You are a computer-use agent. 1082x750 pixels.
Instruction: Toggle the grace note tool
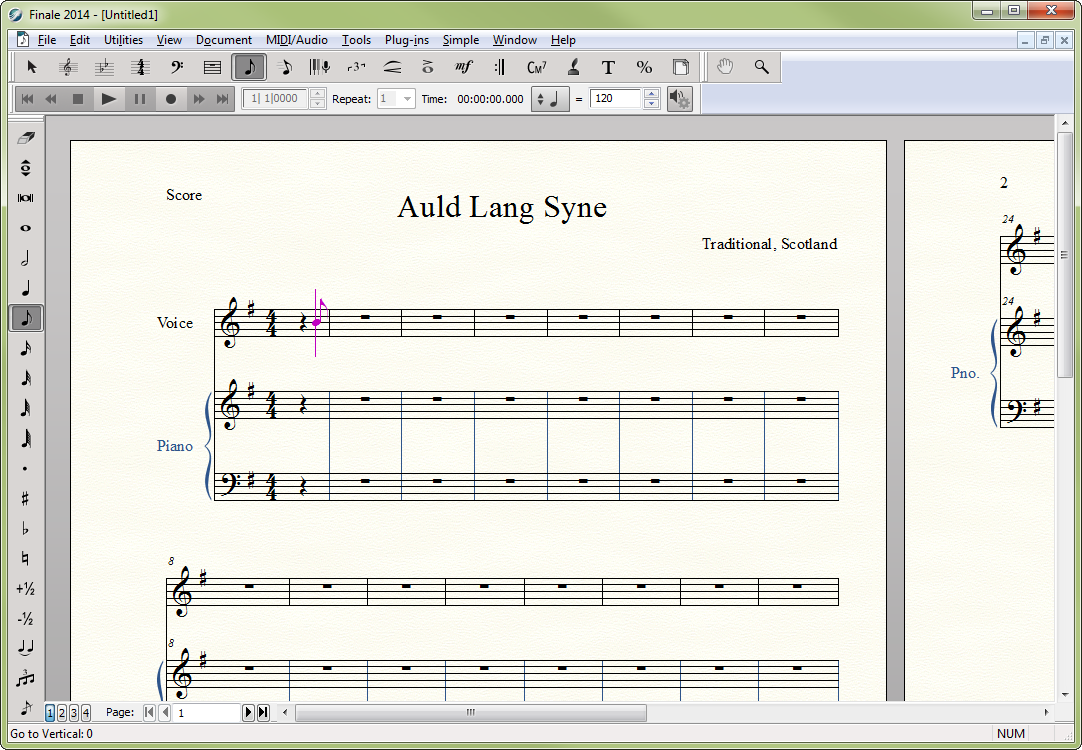coord(26,707)
